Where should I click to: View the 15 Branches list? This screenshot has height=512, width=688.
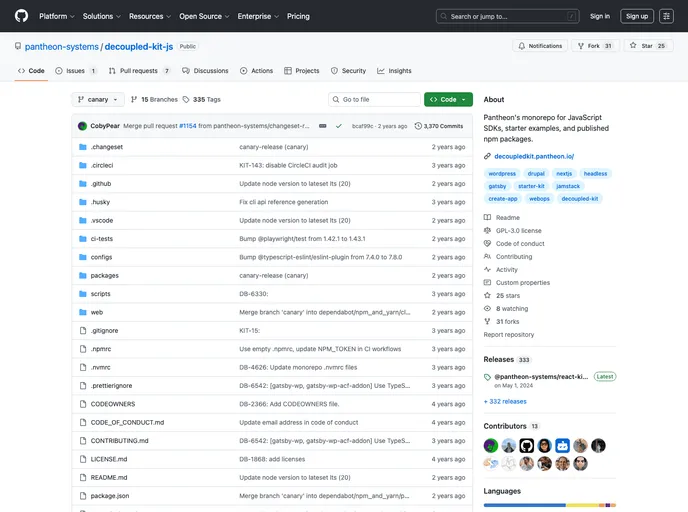tap(154, 99)
